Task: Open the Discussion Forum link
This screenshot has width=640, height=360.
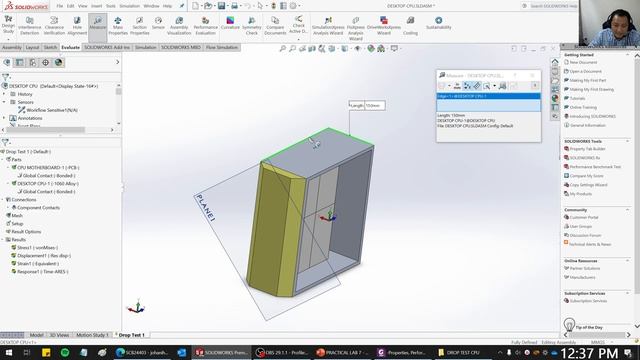Action: [x=585, y=236]
